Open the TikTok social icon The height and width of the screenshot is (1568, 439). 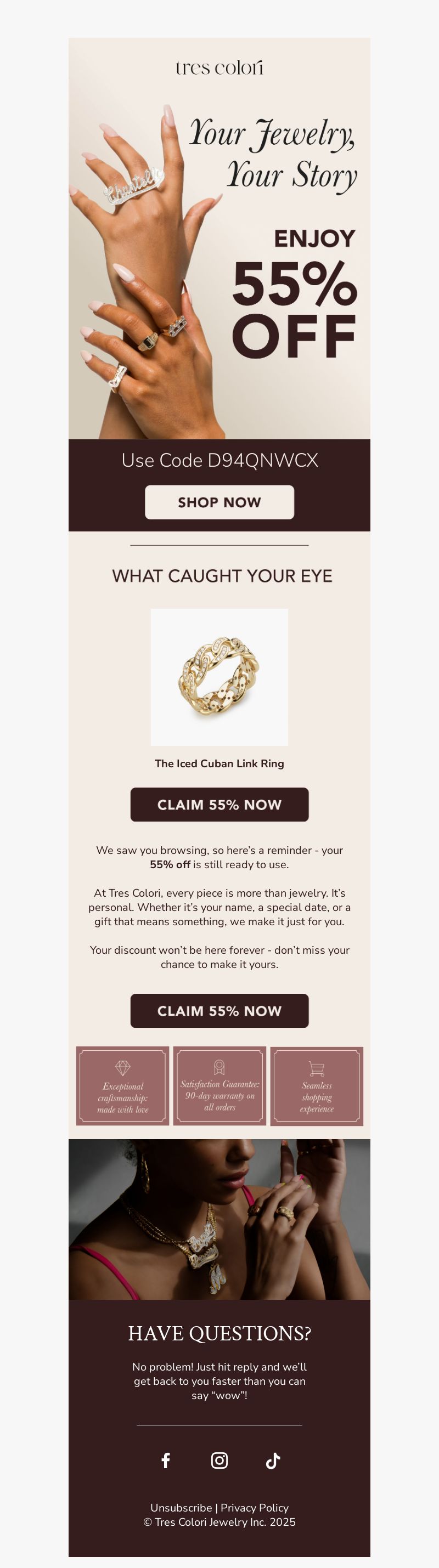point(273,1461)
